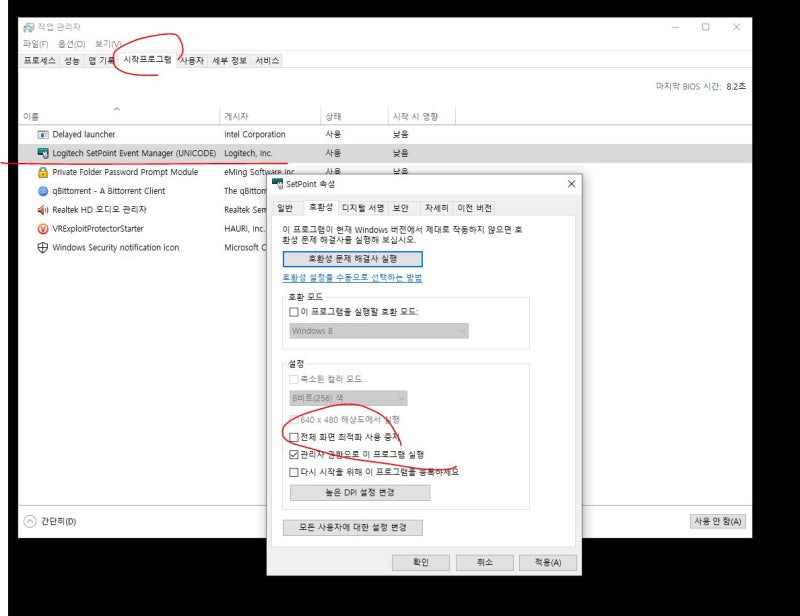Screen dimensions: 800x616
Task: Open the 자세히 tab in dialog
Action: tap(437, 208)
